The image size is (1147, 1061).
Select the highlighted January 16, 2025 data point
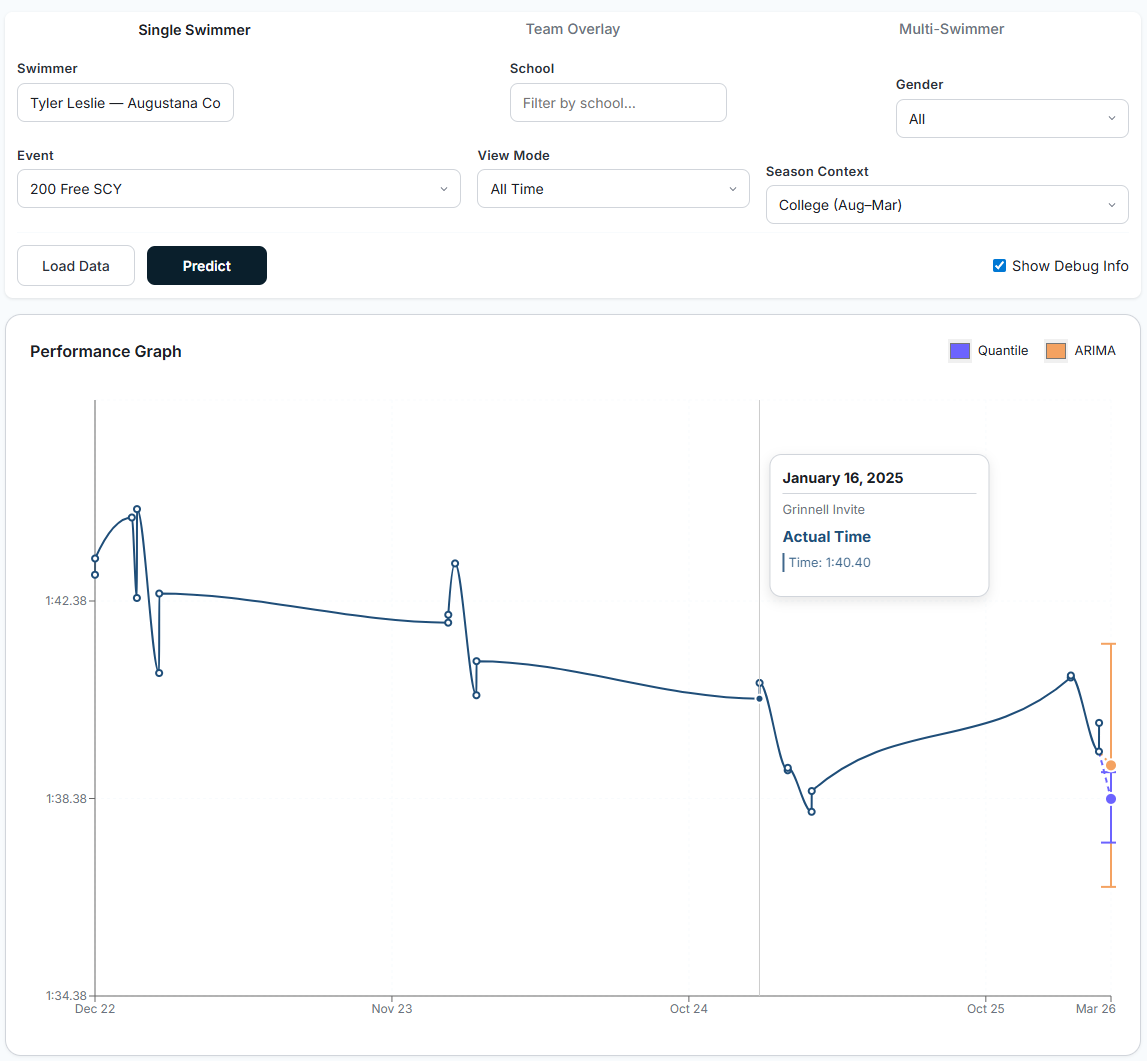759,698
